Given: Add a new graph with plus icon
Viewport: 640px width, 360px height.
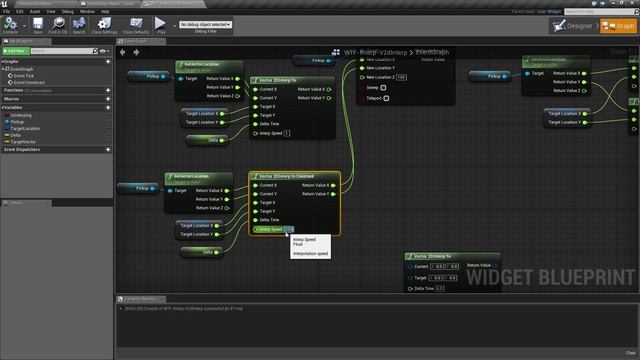Looking at the screenshot, I should coord(108,62).
